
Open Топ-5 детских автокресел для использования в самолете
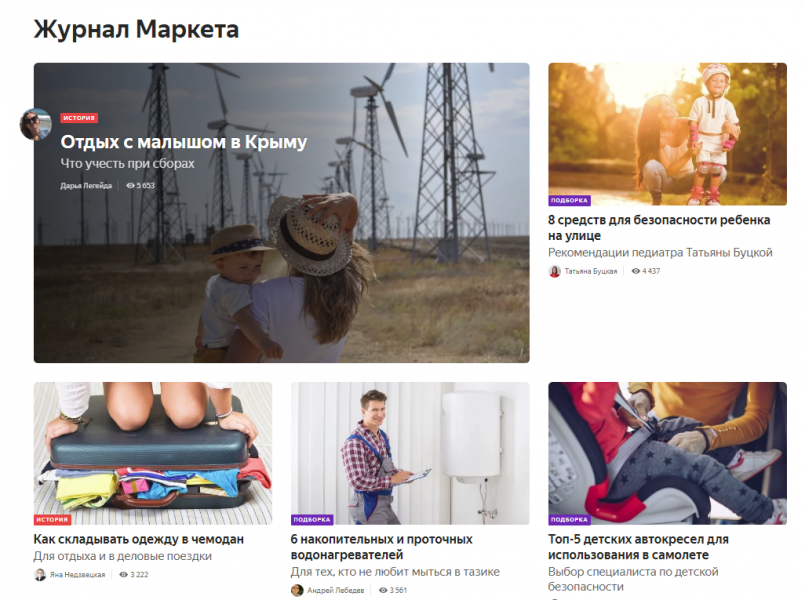638,547
